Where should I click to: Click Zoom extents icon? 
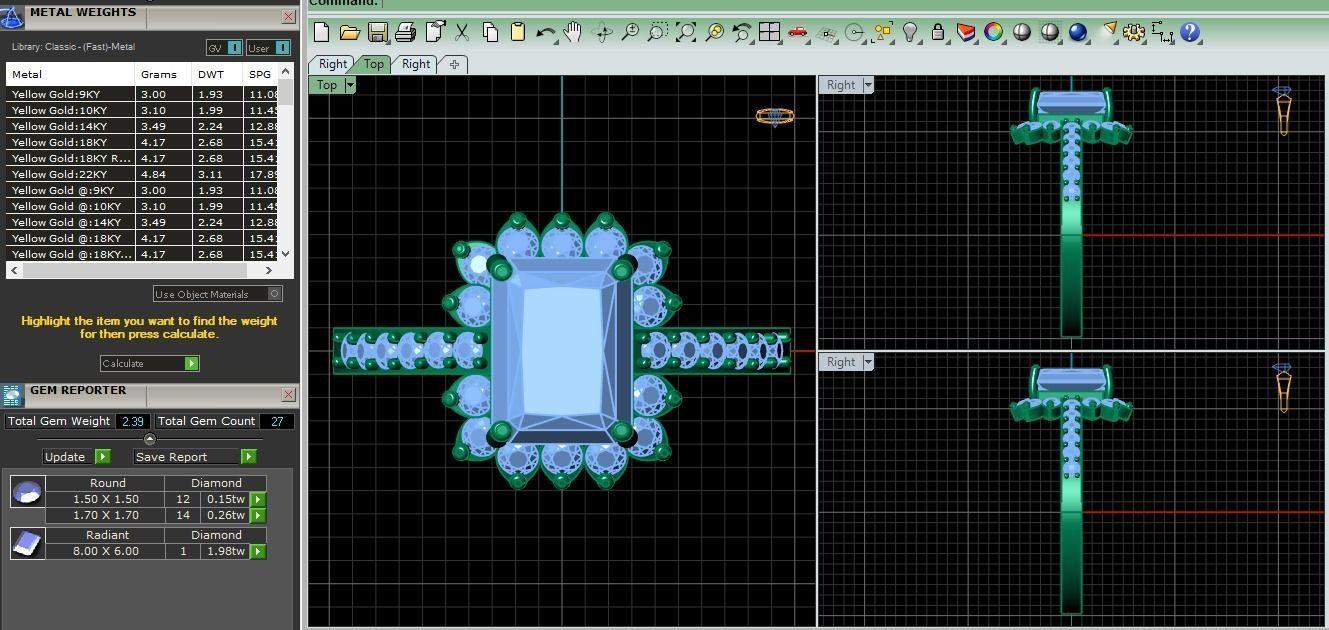point(686,32)
